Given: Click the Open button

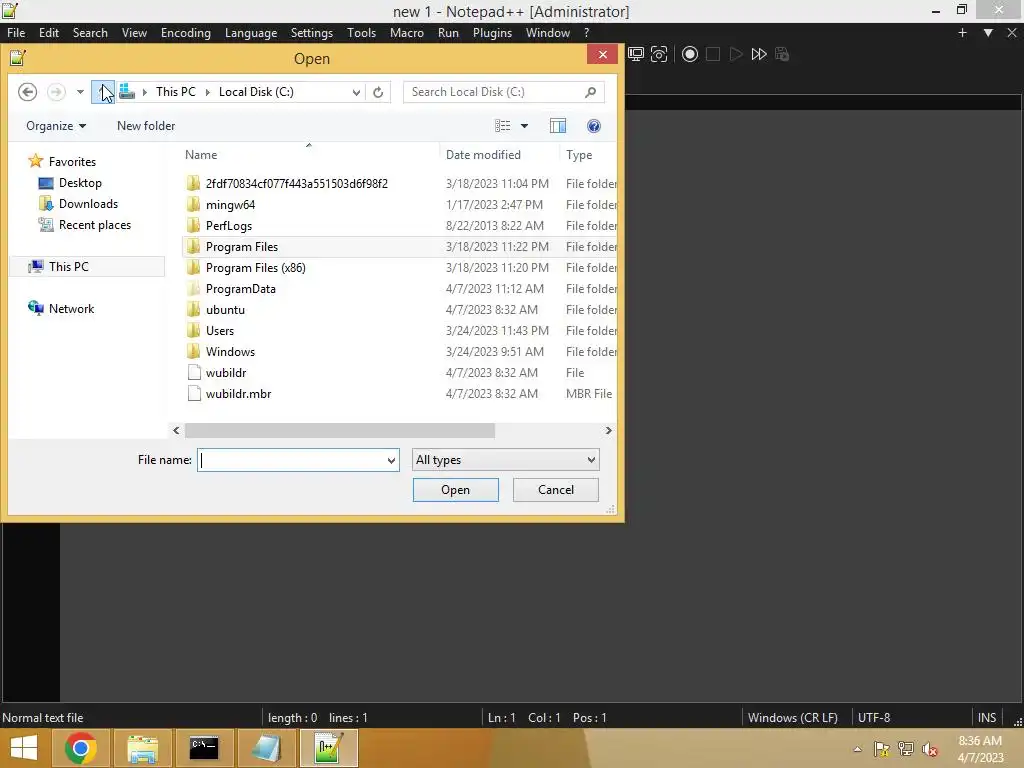Looking at the screenshot, I should [x=455, y=490].
